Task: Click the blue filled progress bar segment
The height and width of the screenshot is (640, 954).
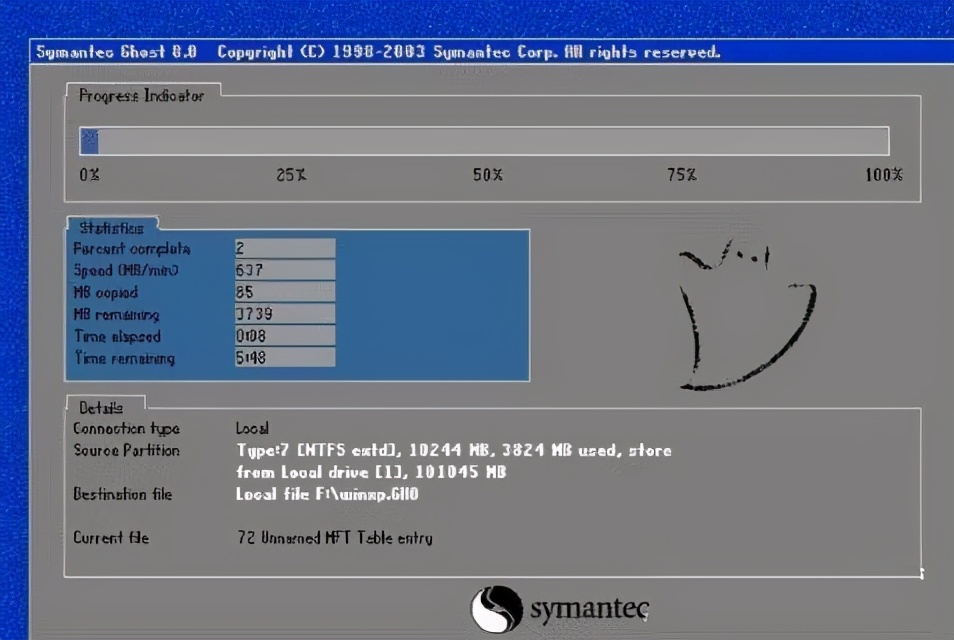Action: click(x=89, y=141)
